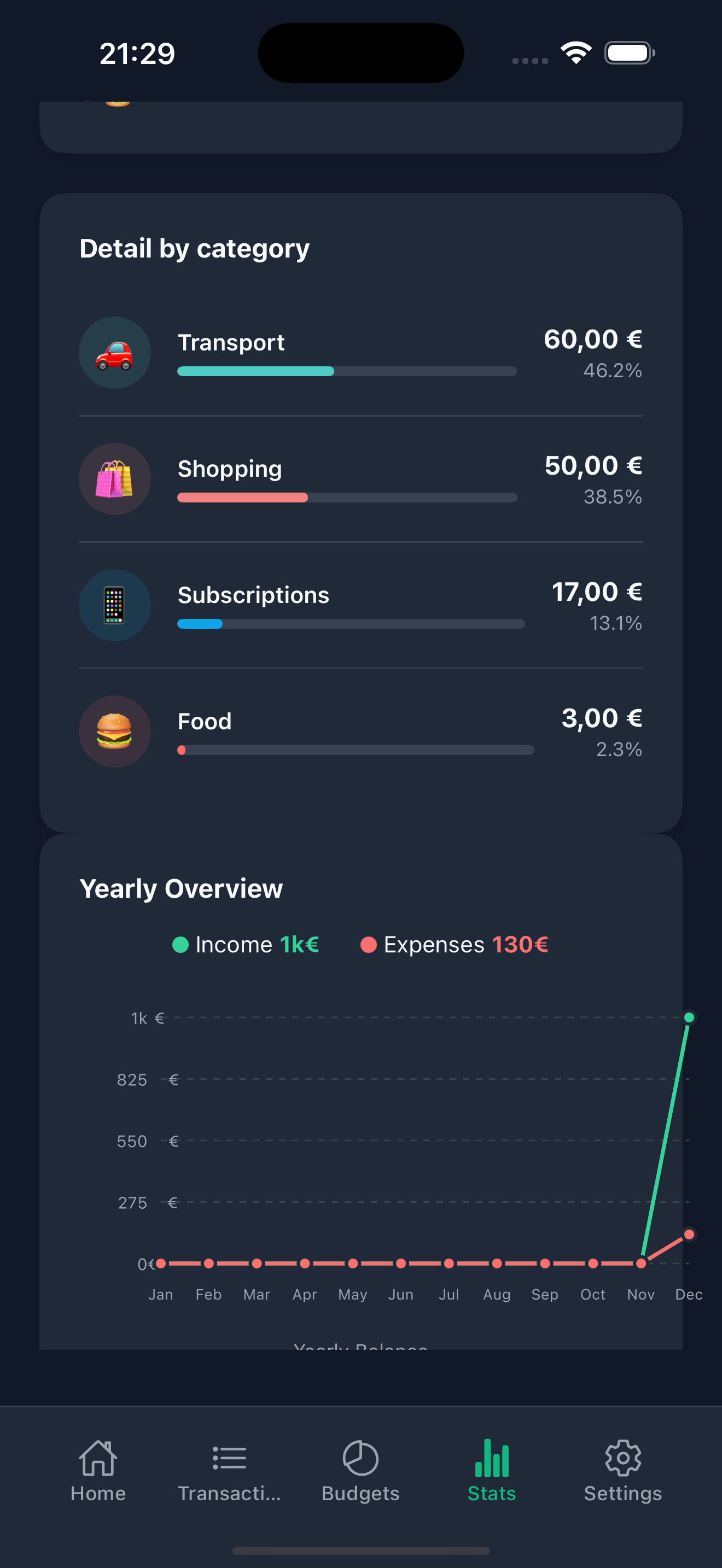Tap the Shopping bags icon

click(x=114, y=479)
